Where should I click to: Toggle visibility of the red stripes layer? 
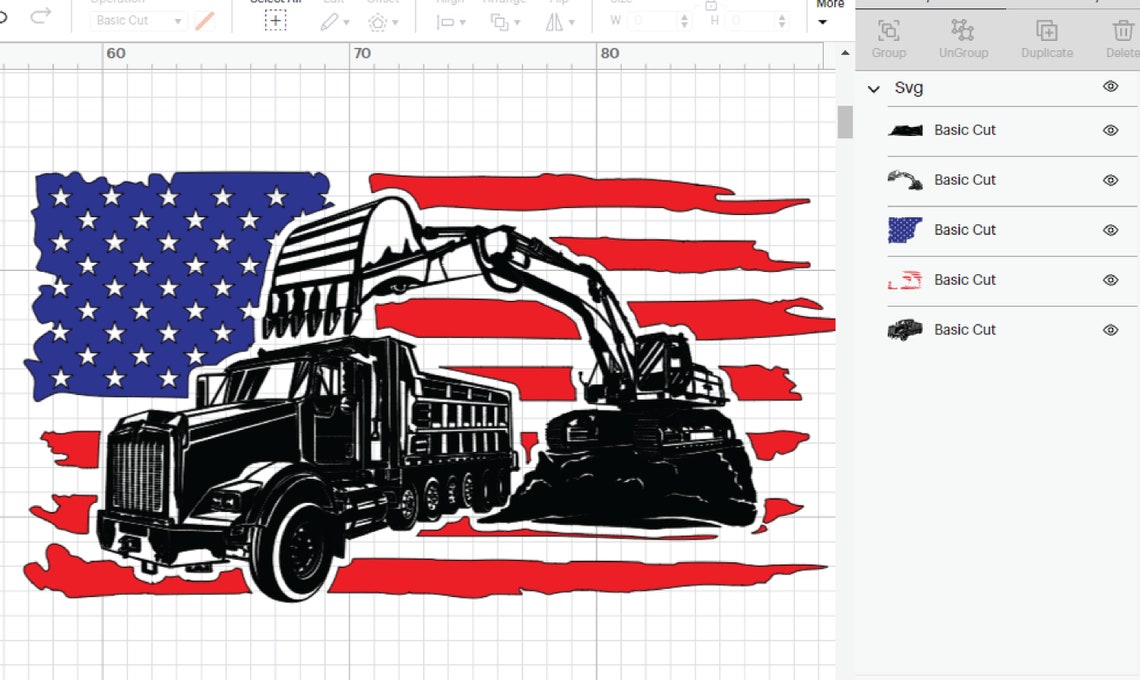click(x=1110, y=280)
